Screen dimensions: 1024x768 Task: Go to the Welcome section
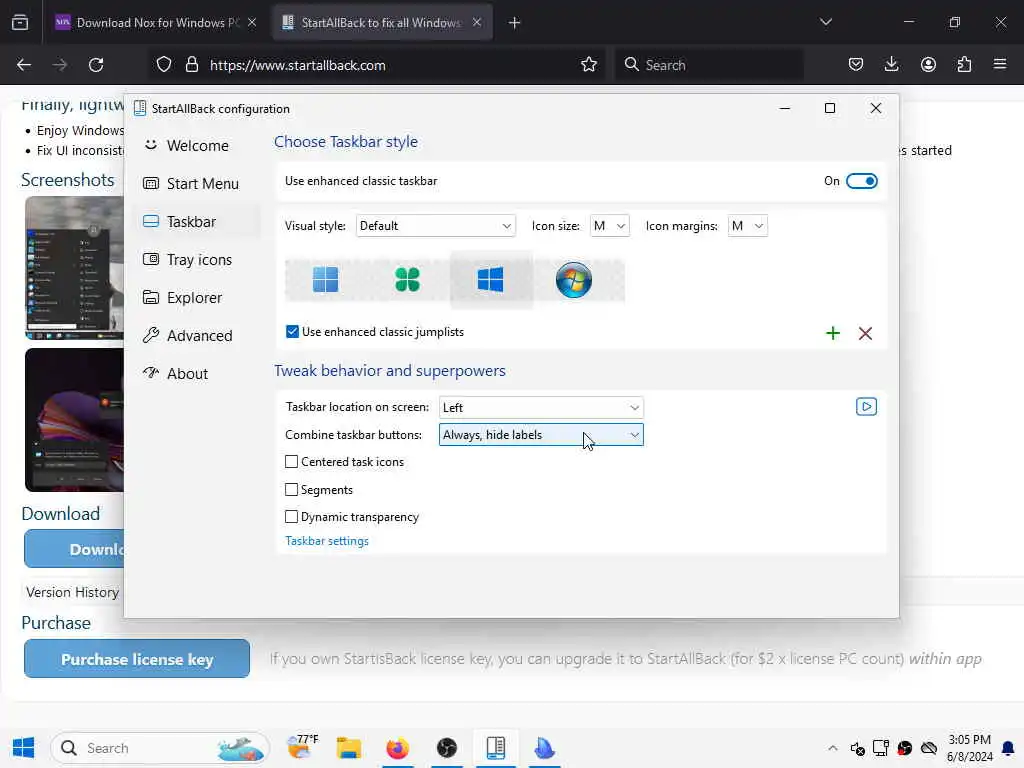(x=196, y=146)
